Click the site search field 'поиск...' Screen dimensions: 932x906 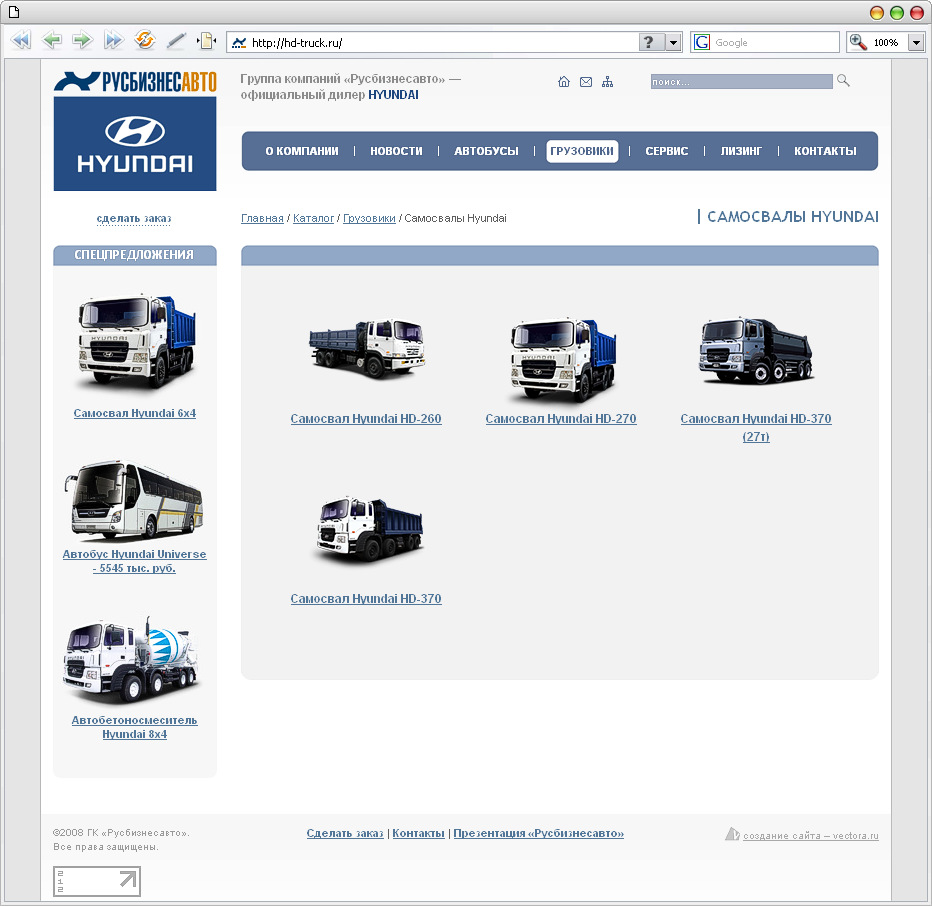741,81
